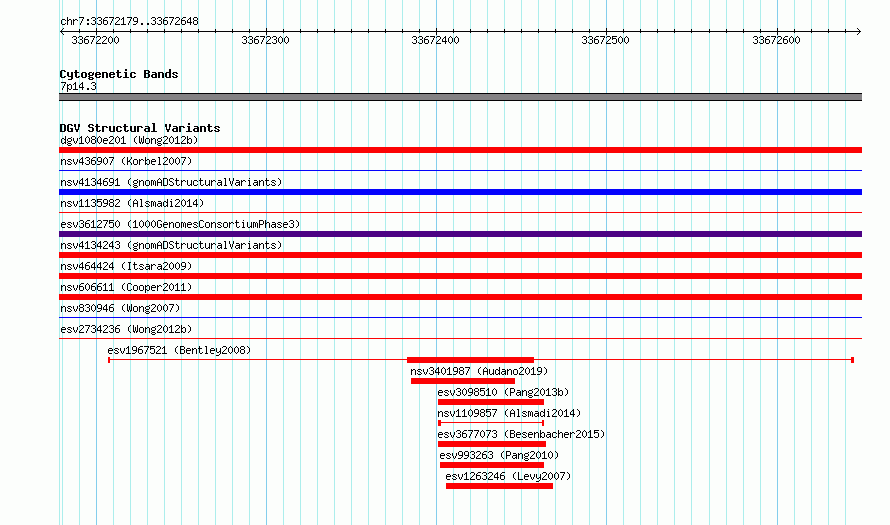Click the thin red line of esv2734236

(x=460, y=338)
